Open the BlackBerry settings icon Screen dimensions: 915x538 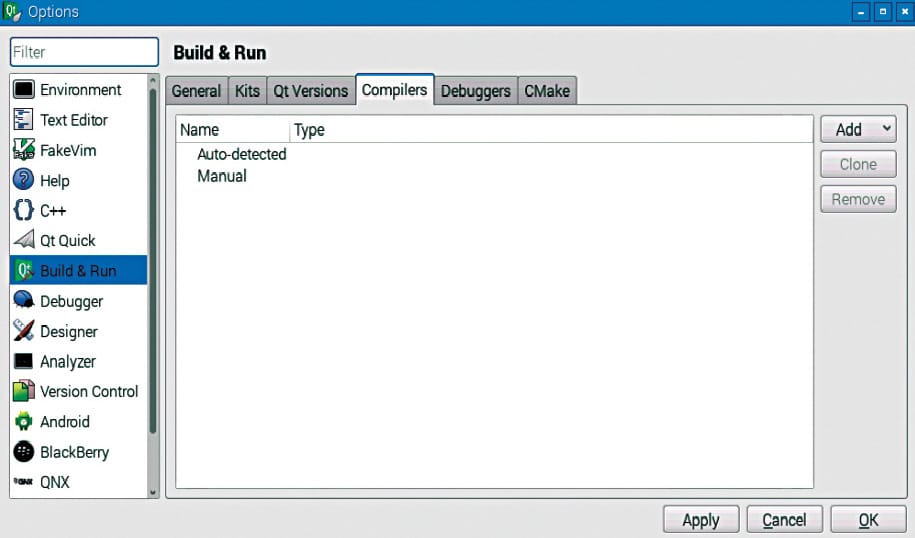coord(24,452)
